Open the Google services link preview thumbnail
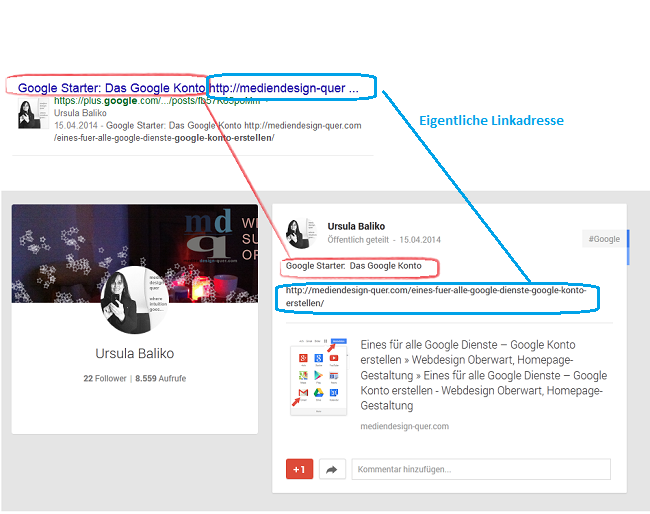 pyautogui.click(x=318, y=377)
